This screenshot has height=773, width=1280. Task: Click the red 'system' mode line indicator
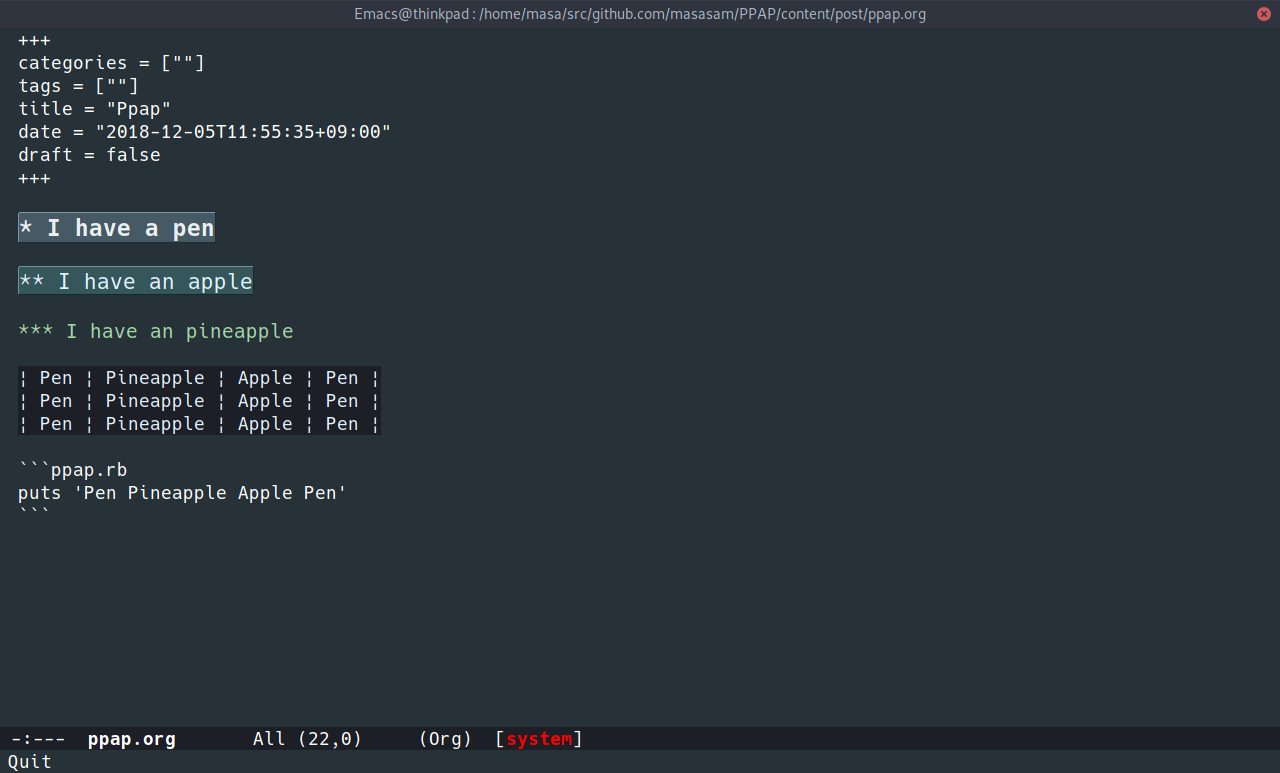(539, 739)
